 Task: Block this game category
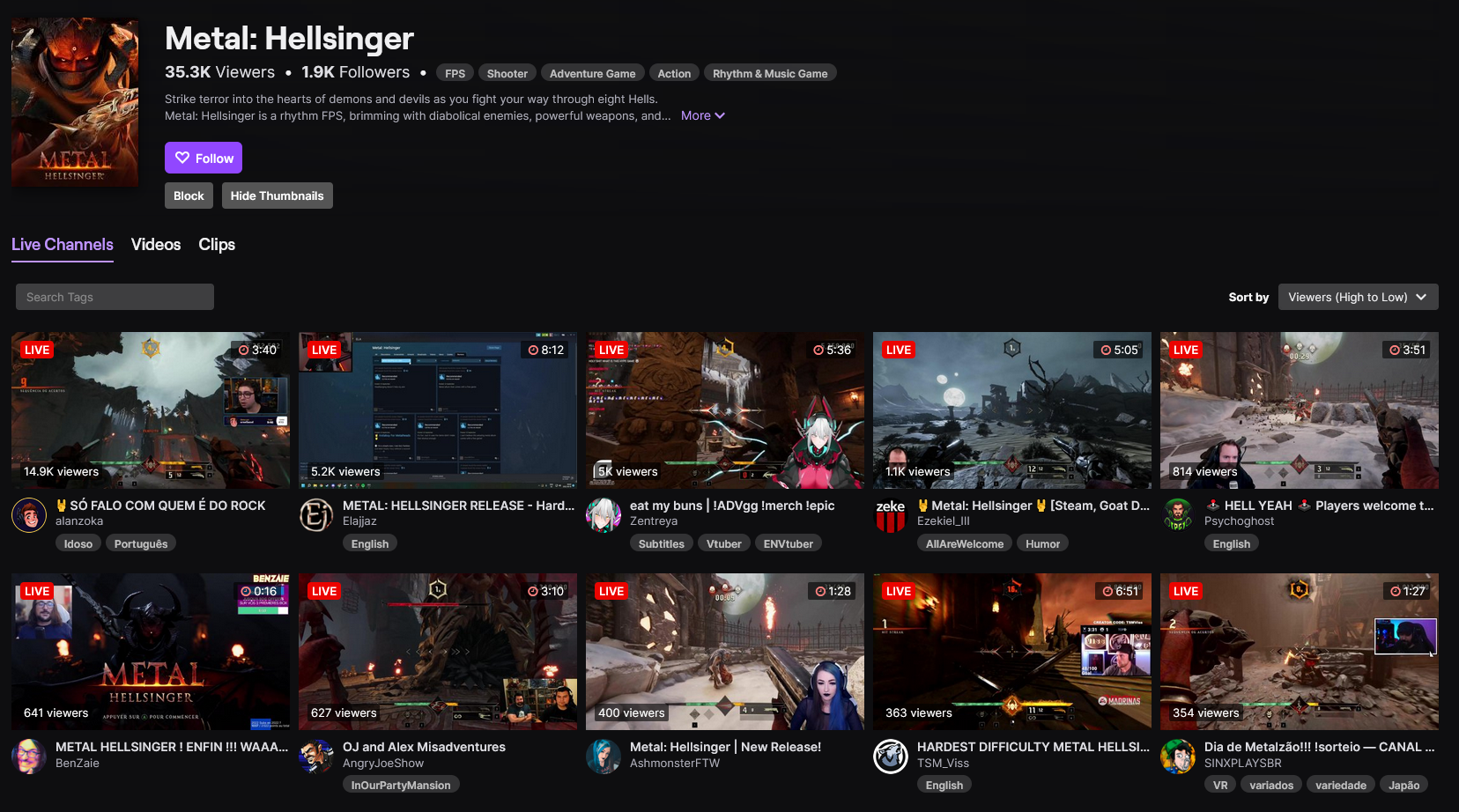[189, 196]
